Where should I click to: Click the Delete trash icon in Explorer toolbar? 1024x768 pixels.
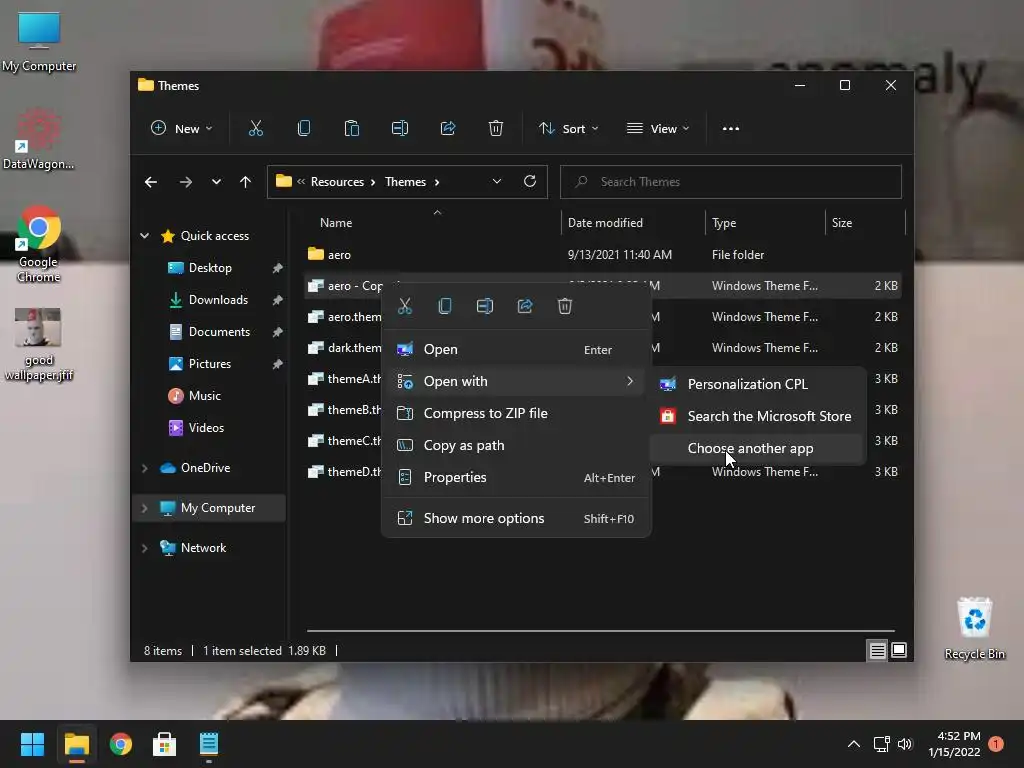496,129
